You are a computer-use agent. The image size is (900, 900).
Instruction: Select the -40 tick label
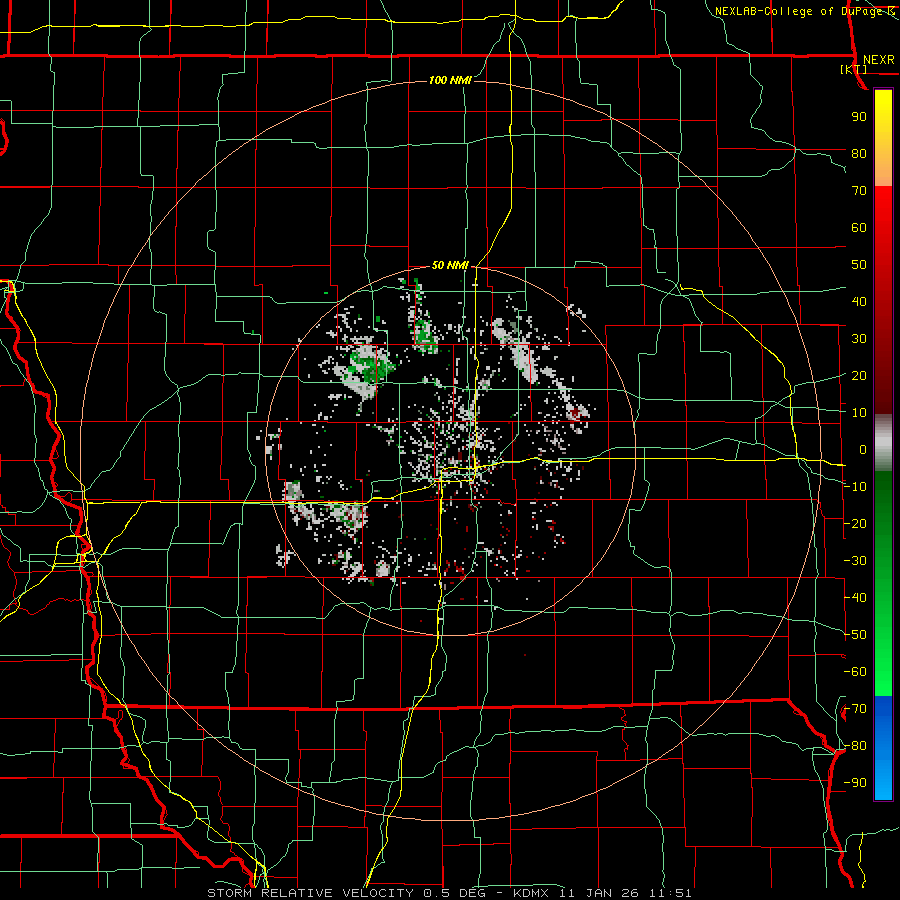855,598
